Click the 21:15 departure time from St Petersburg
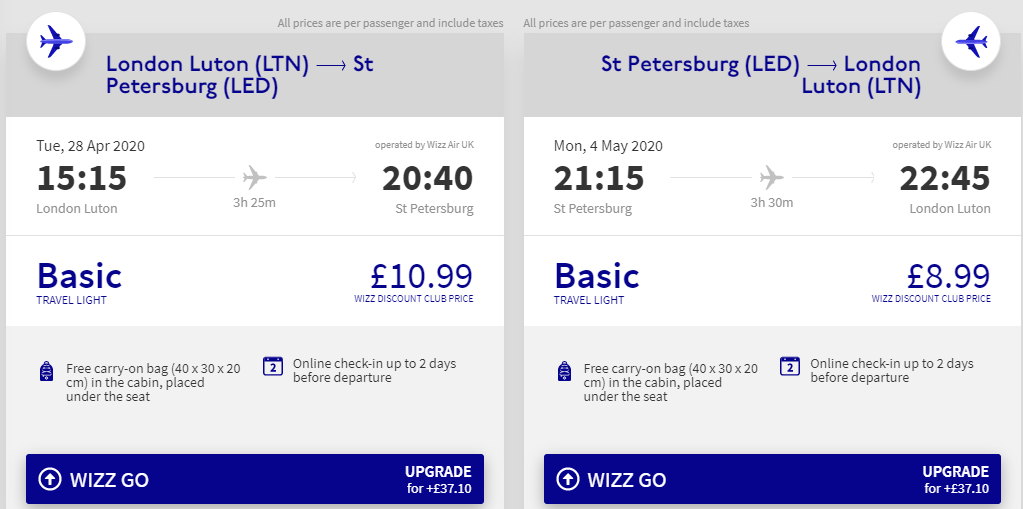 [x=600, y=179]
